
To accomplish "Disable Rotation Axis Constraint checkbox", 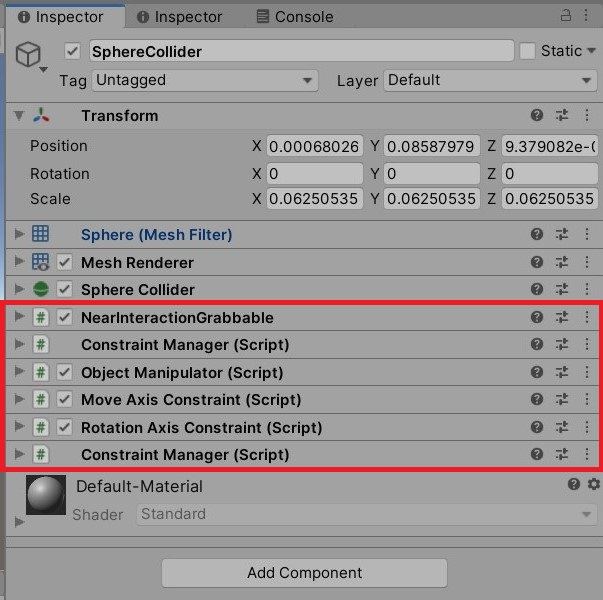I will point(65,427).
